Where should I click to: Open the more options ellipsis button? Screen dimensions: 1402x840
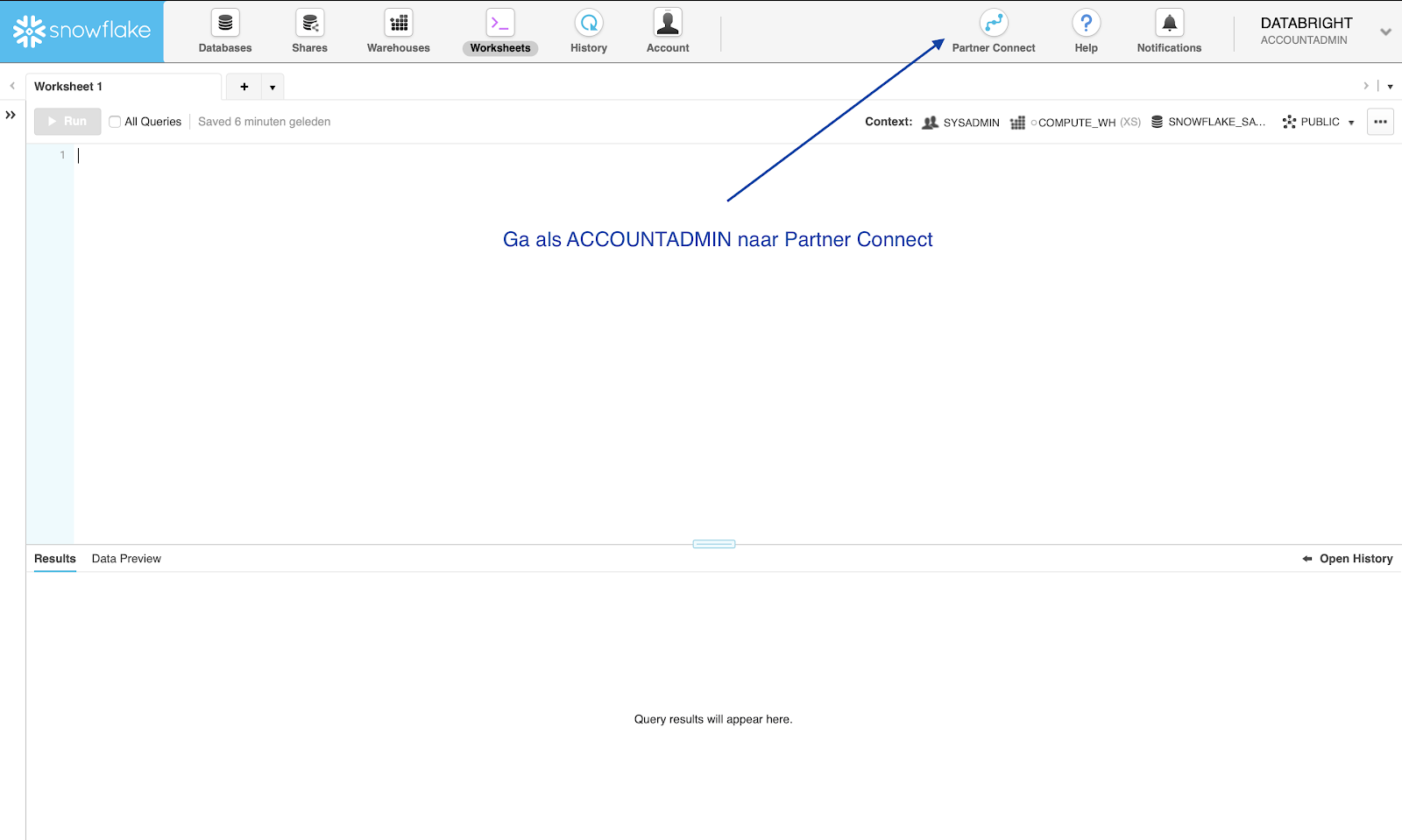(x=1380, y=122)
